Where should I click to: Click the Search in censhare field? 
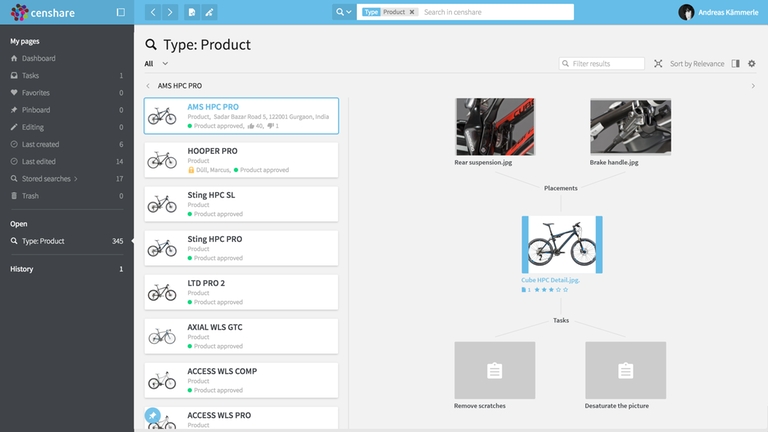tap(496, 12)
